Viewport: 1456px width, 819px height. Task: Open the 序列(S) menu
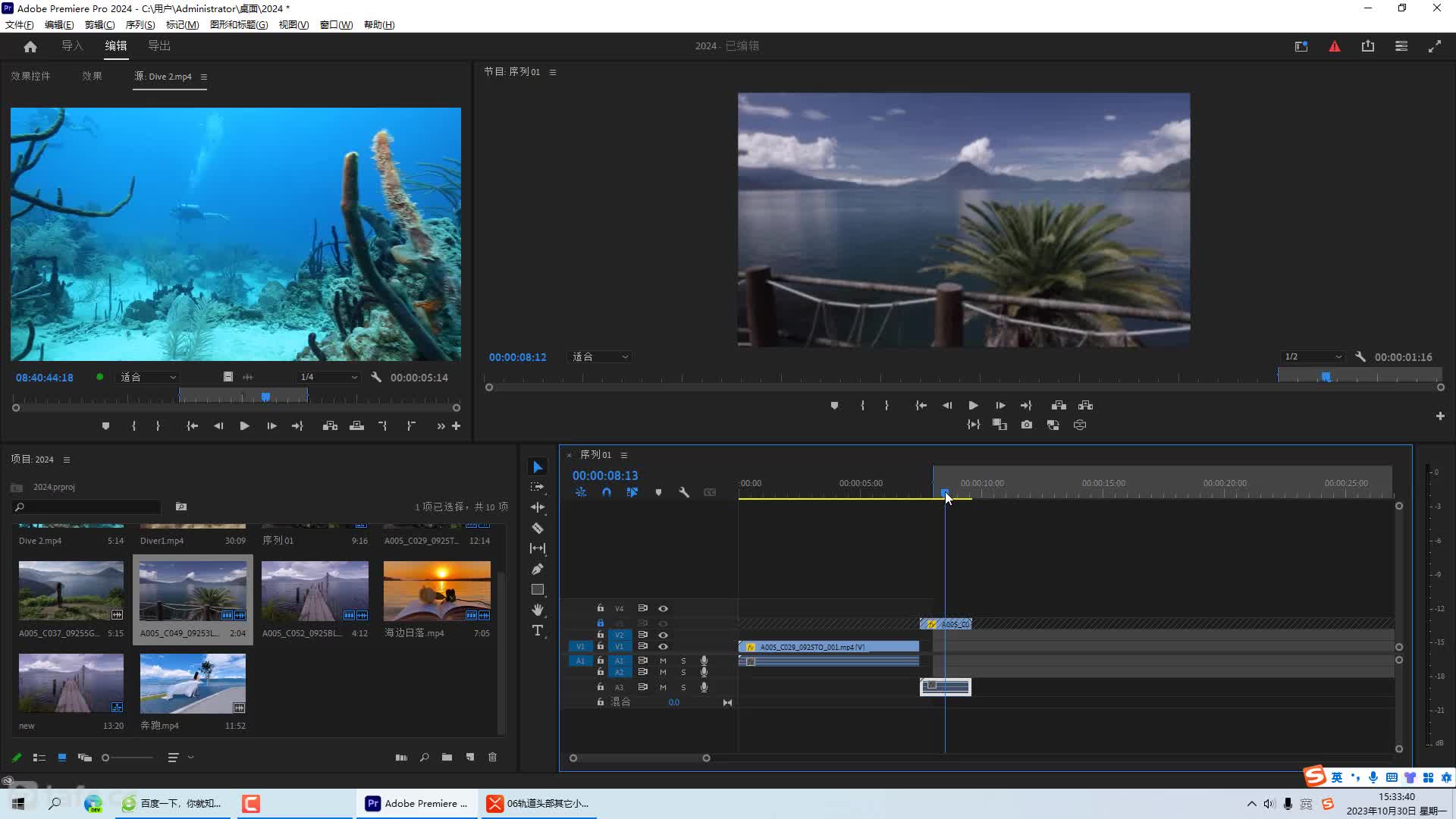point(140,25)
